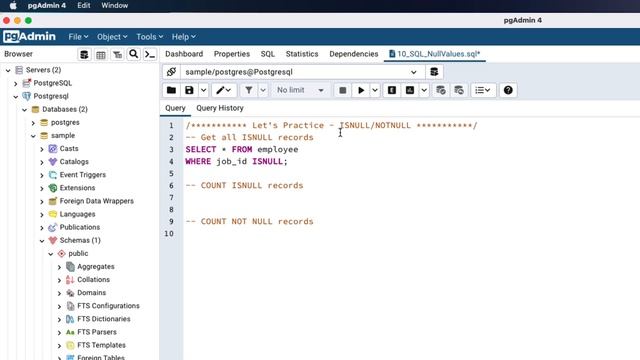The image size is (640, 360).
Task: Expand the PostgreSQL server node
Action: [x=16, y=83]
